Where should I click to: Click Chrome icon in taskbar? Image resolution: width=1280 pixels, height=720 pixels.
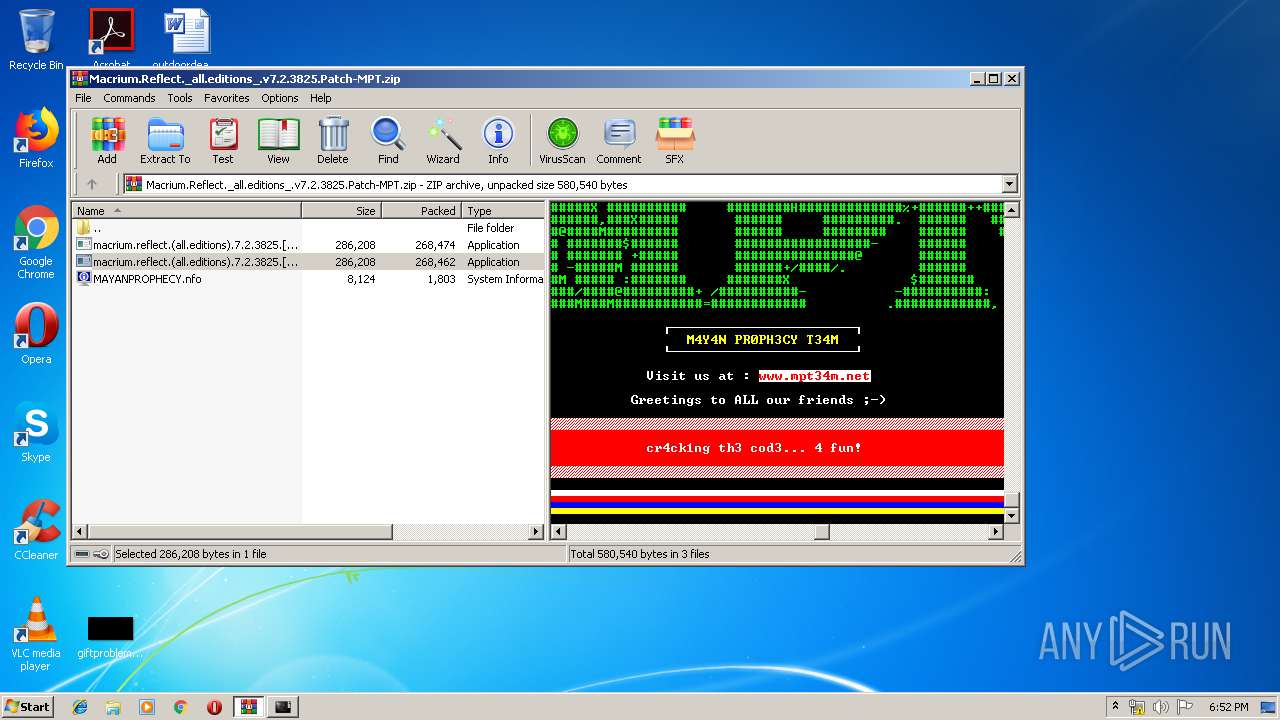click(180, 707)
